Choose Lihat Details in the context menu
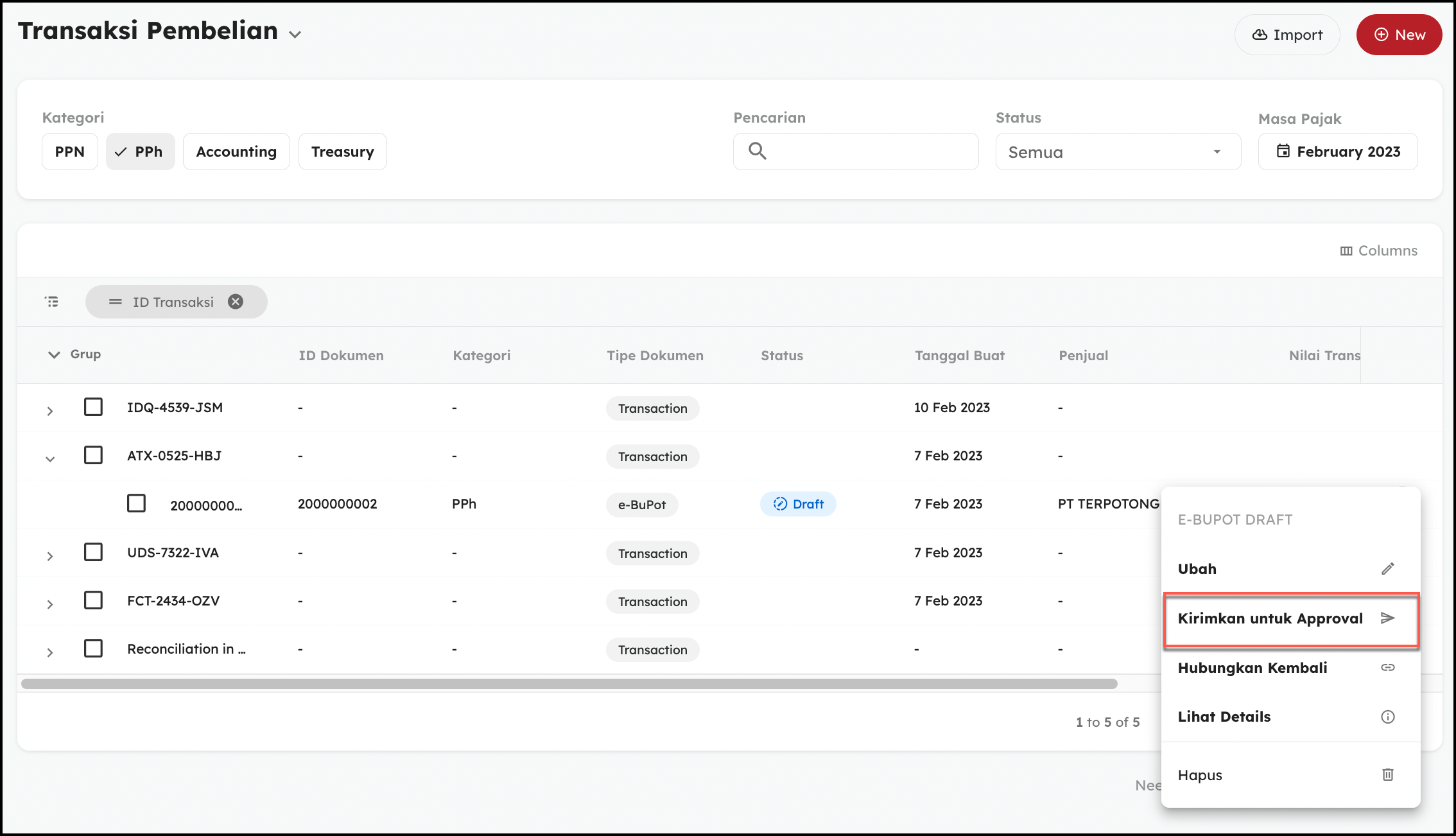Image resolution: width=1456 pixels, height=836 pixels. [1224, 717]
